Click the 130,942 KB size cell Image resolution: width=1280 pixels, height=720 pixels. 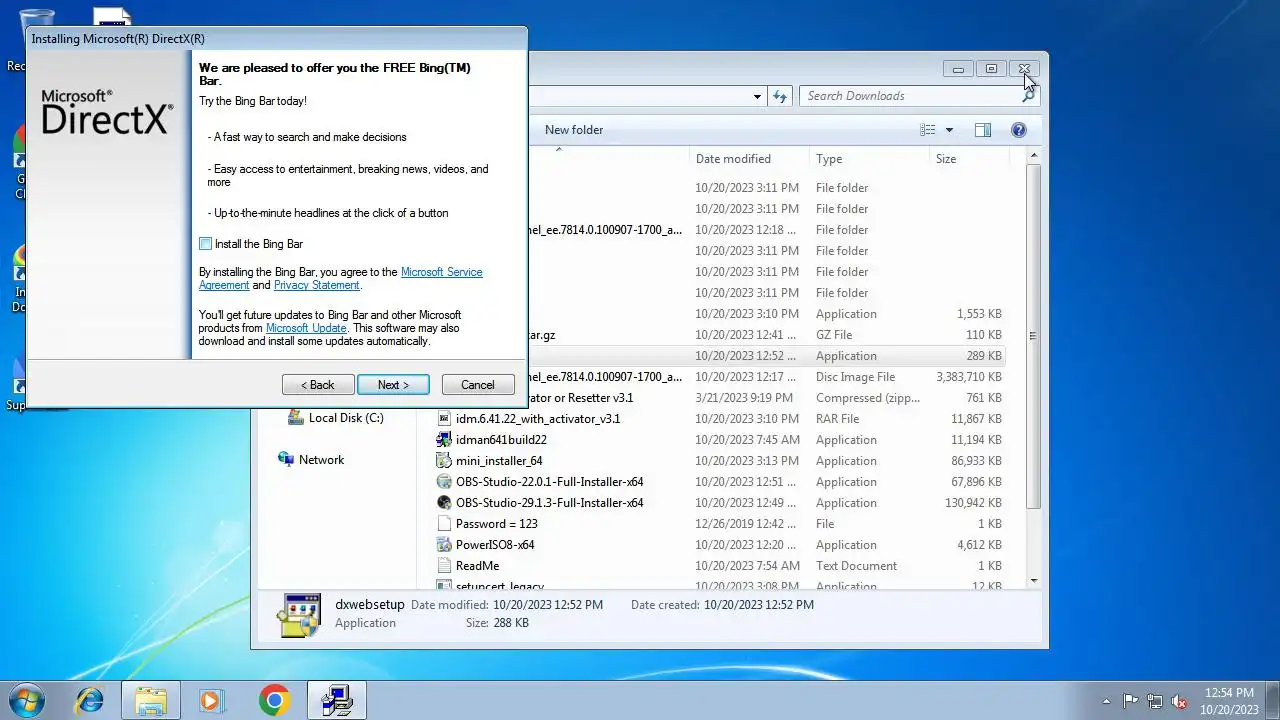tap(973, 503)
